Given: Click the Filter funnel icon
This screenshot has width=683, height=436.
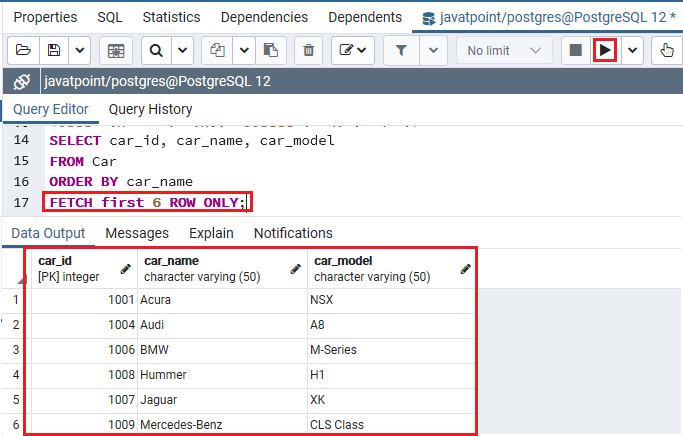Looking at the screenshot, I should coord(401,51).
